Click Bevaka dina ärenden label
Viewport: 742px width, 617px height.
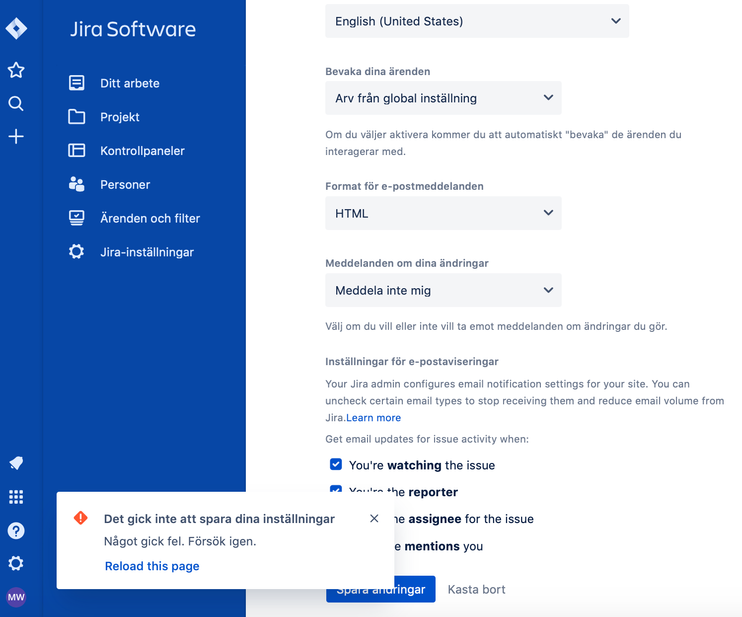pyautogui.click(x=378, y=71)
